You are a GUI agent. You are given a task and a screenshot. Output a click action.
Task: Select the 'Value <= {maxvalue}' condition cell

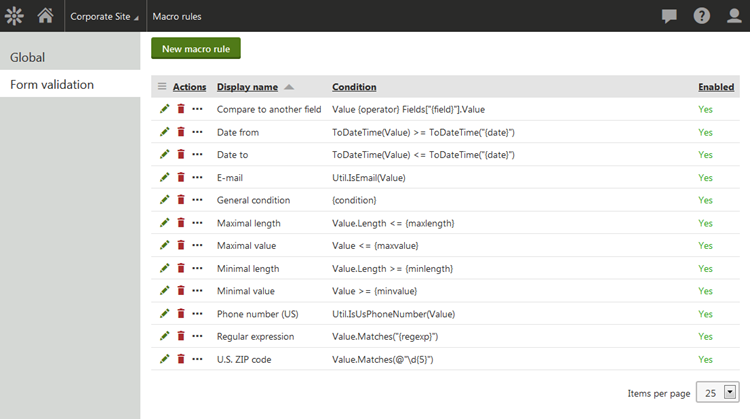click(x=375, y=245)
